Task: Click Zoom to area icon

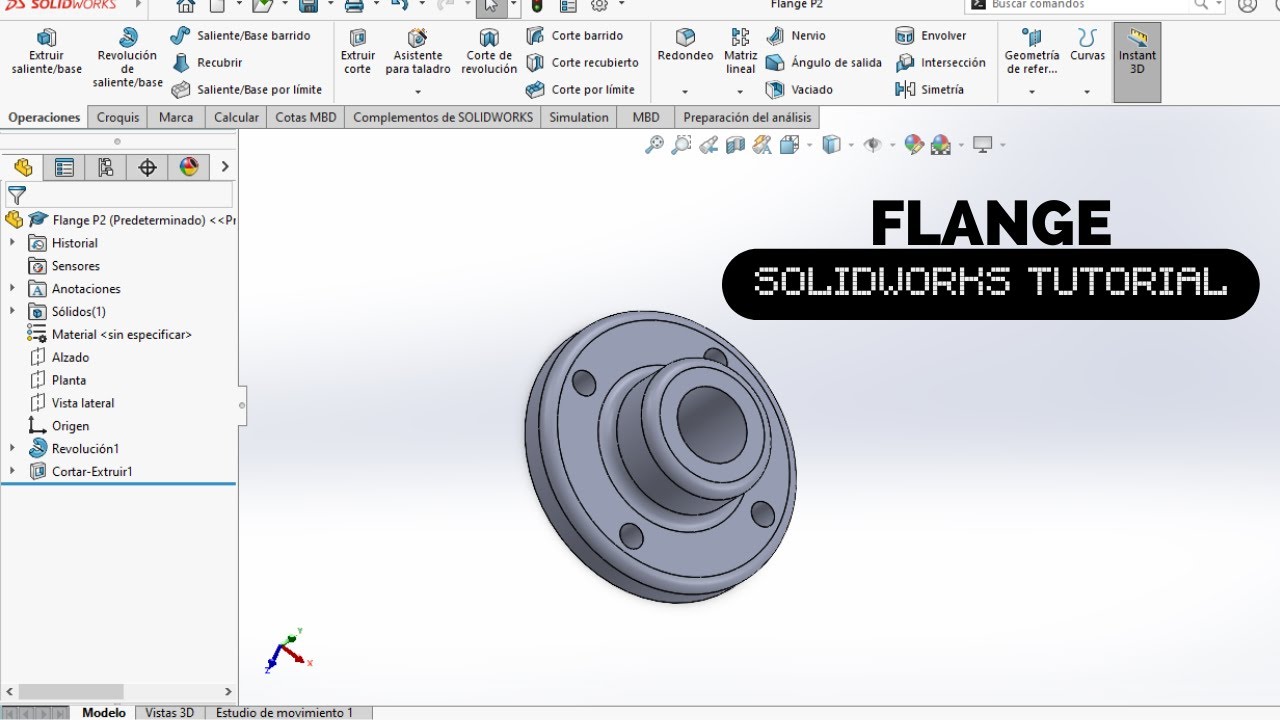Action: (681, 145)
